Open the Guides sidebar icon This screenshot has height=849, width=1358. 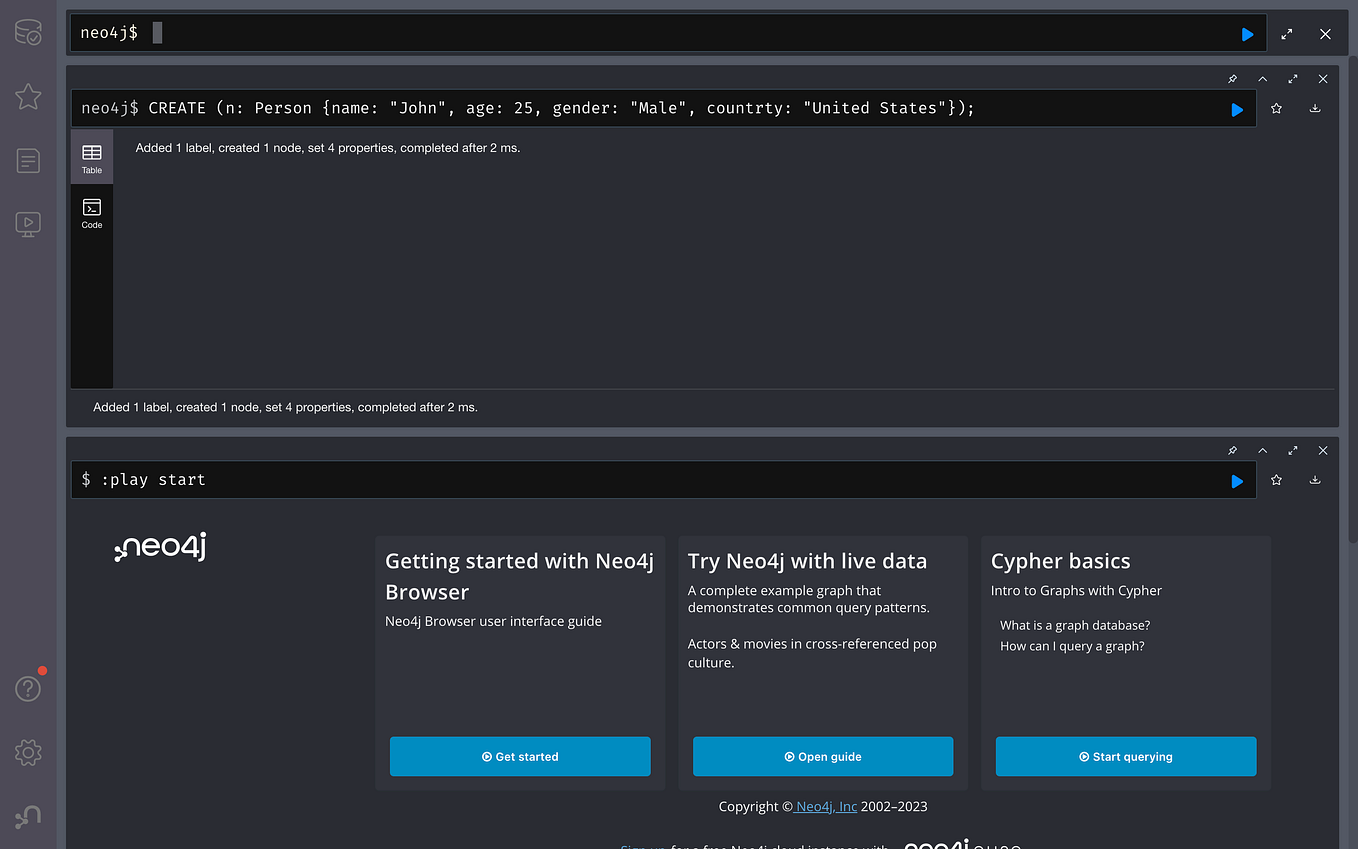tap(27, 224)
